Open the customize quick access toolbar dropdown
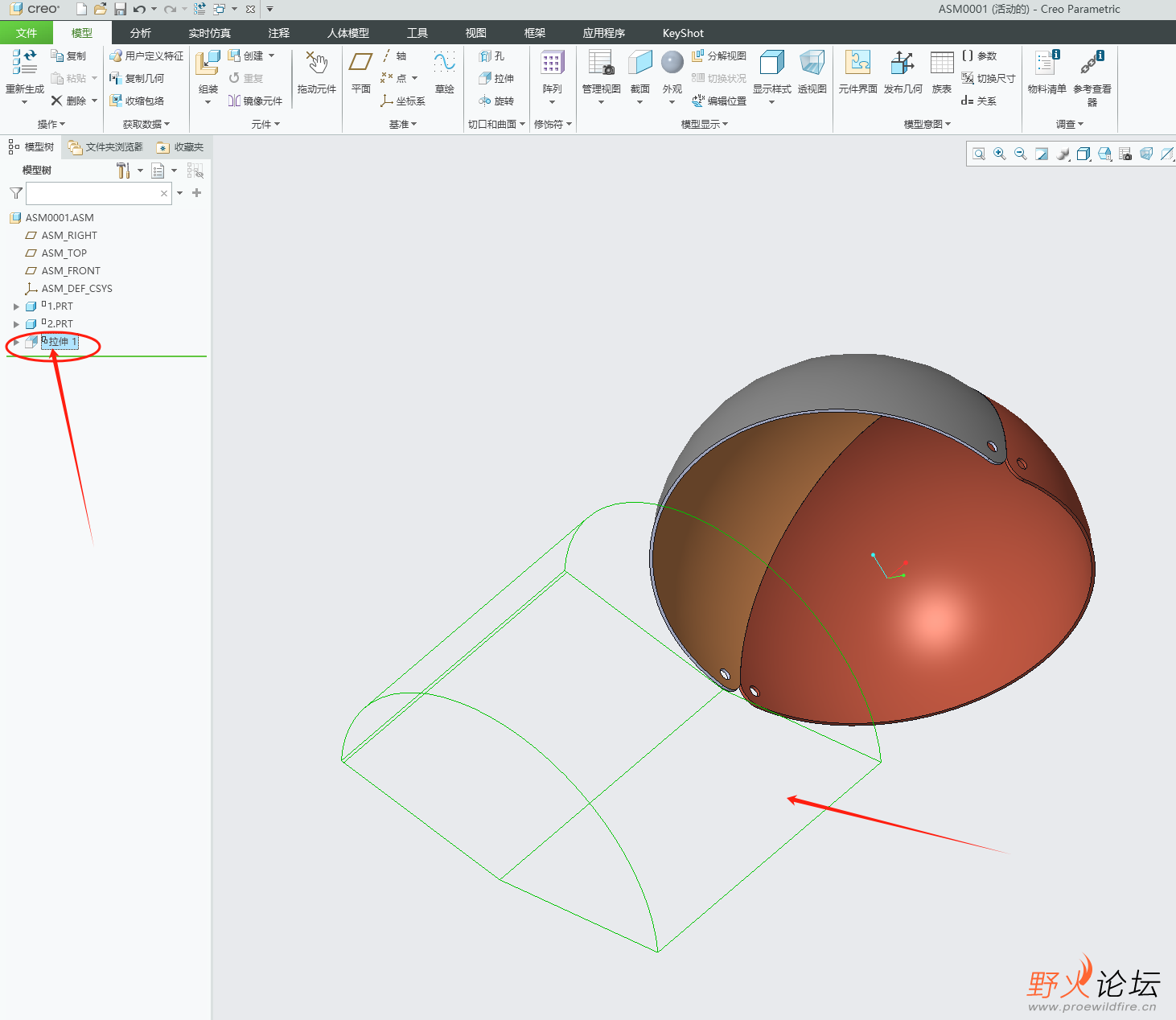This screenshot has width=1176, height=1020. click(x=269, y=9)
